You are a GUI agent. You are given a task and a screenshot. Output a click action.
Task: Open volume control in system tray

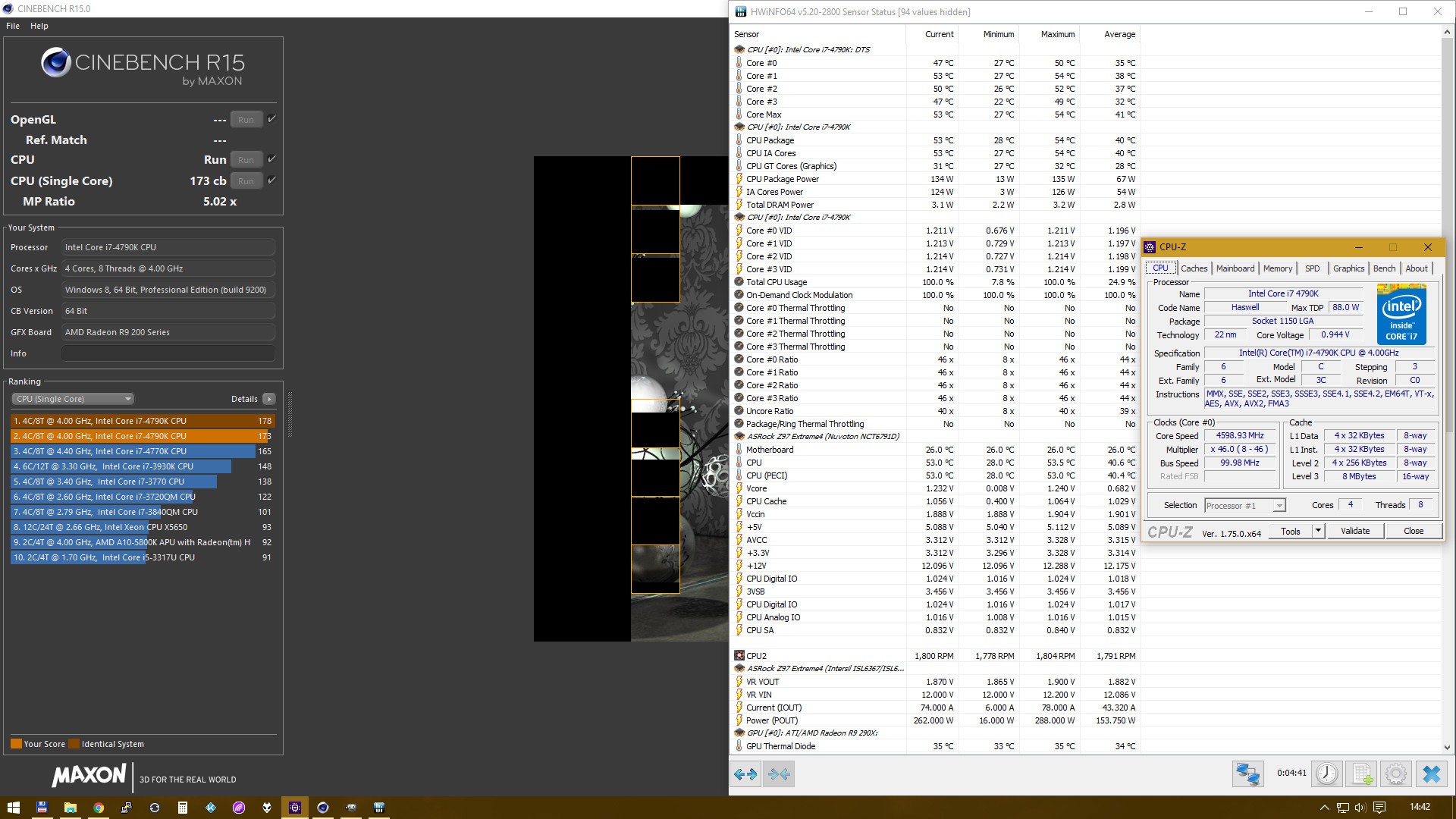1360,808
